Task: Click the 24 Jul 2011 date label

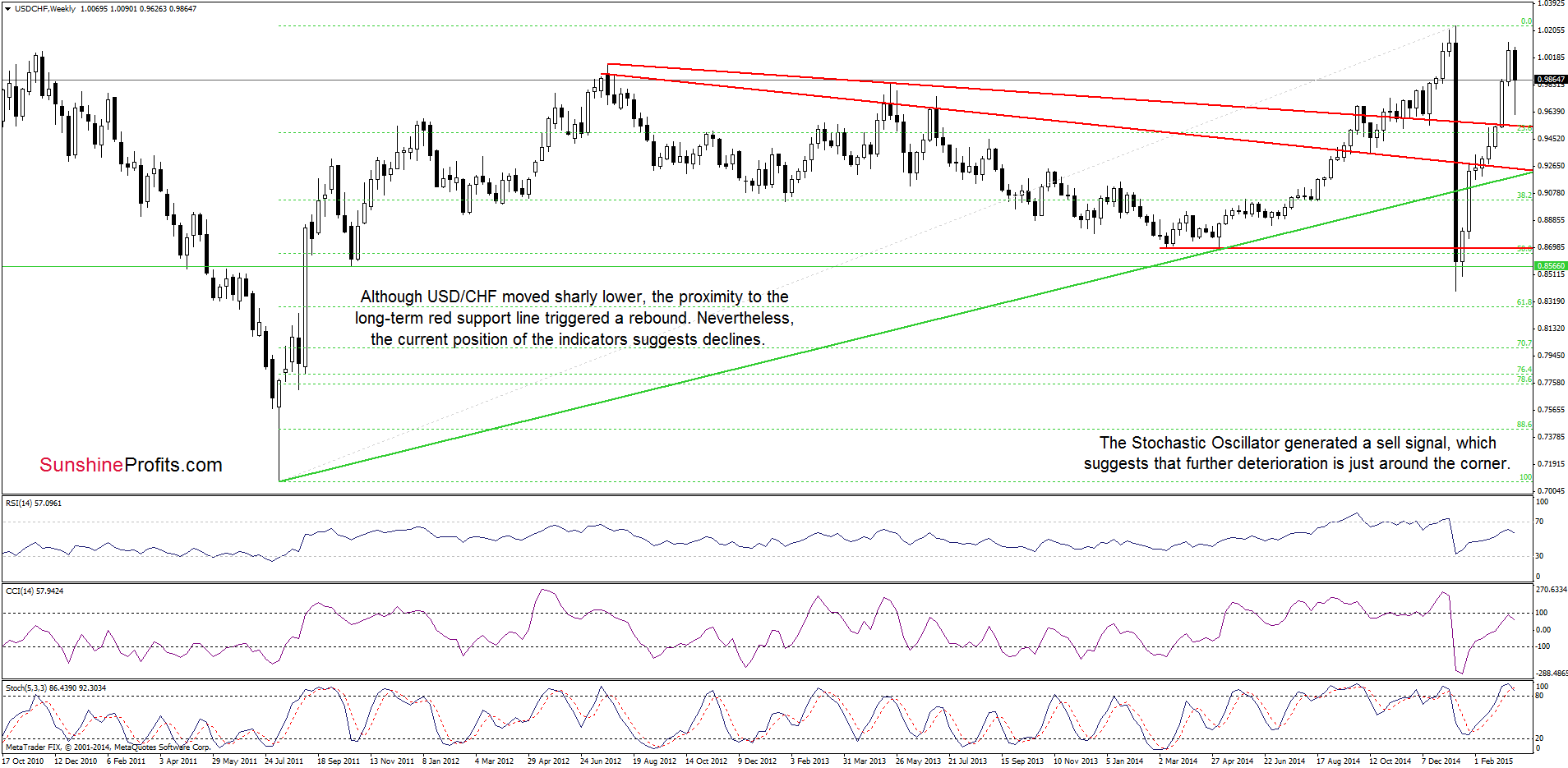Action: click(x=284, y=761)
